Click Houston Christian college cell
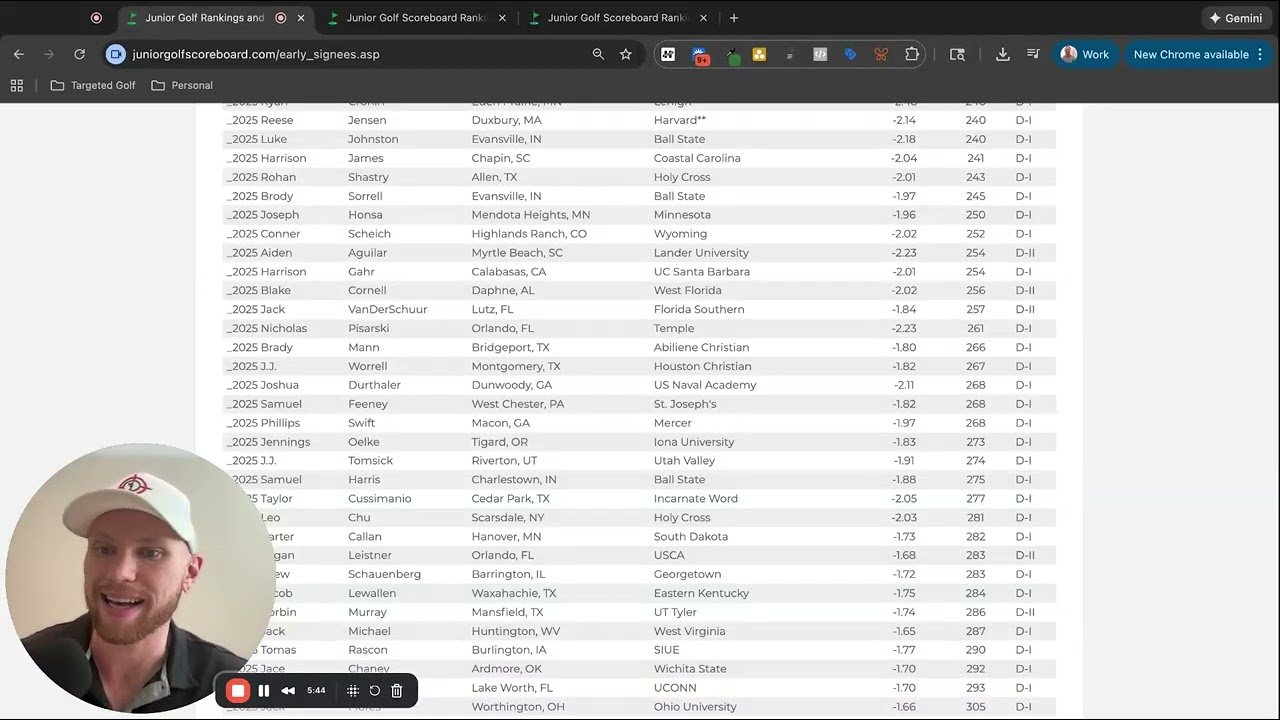The width and height of the screenshot is (1280, 720). [702, 367]
